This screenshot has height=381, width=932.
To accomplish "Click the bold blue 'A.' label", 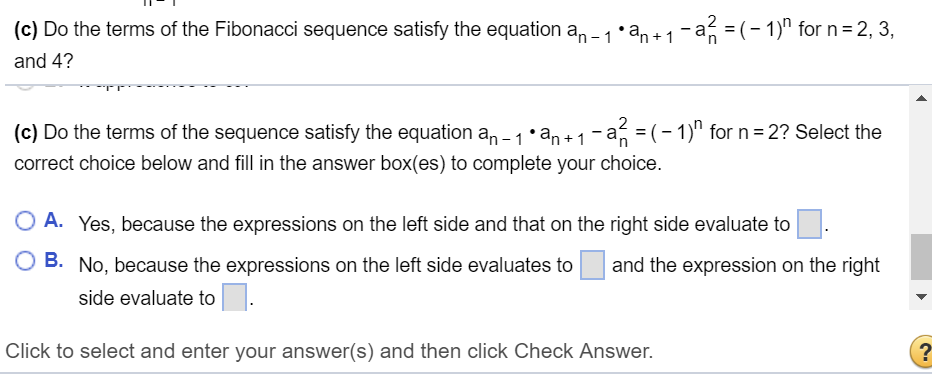I will pyautogui.click(x=54, y=221).
